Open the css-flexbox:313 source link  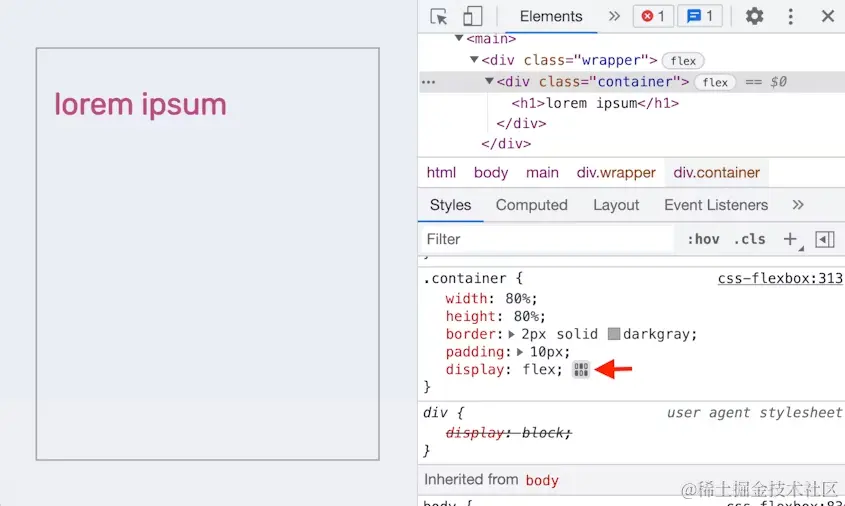click(780, 278)
